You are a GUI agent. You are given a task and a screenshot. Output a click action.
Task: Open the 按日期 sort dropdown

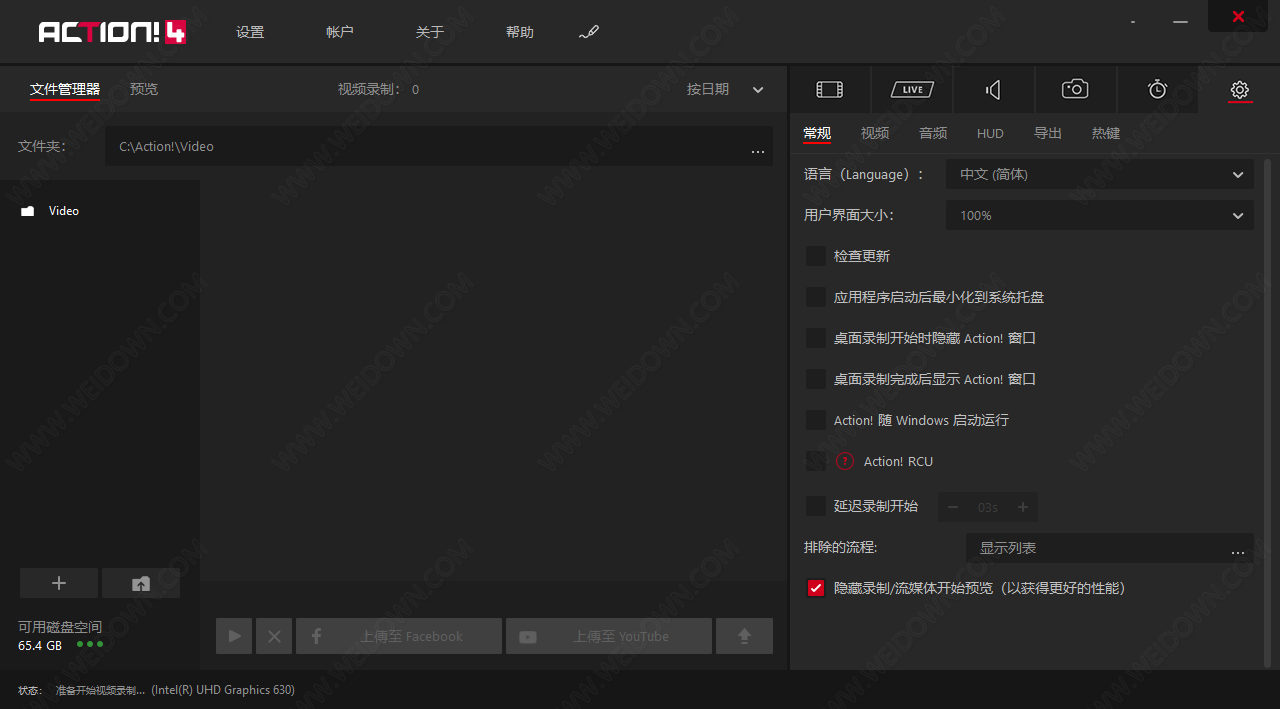tap(725, 89)
